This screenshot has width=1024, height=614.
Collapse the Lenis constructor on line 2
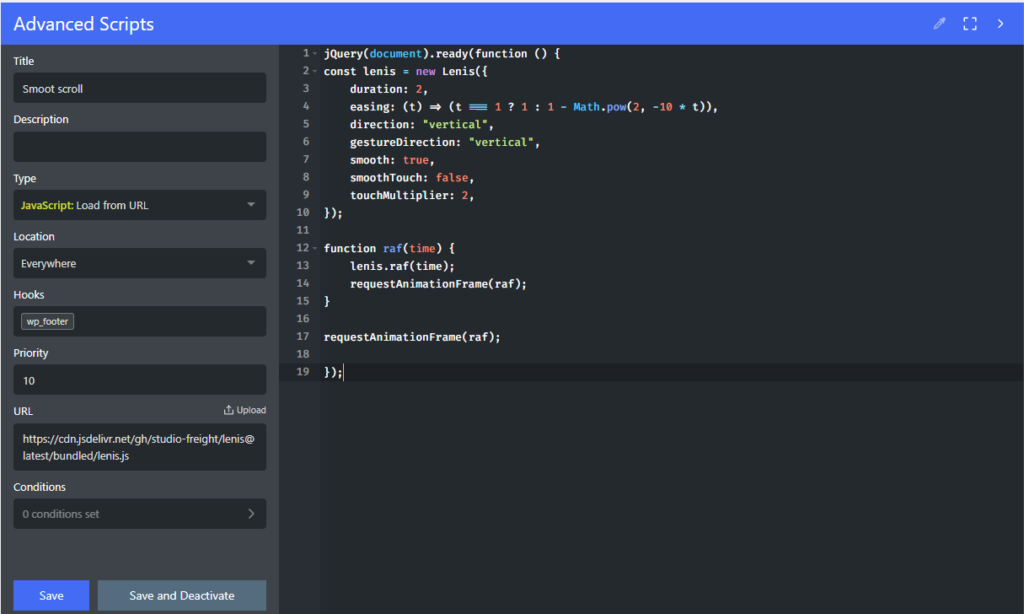(x=315, y=72)
